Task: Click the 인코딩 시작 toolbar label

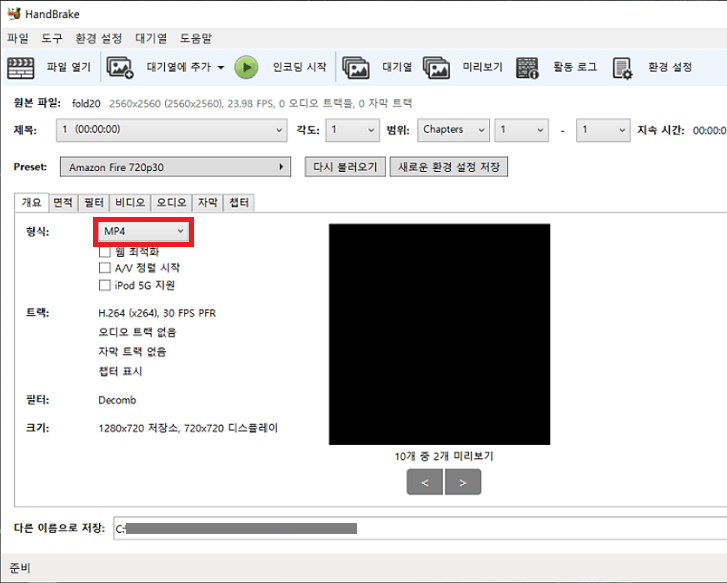Action: (300, 67)
